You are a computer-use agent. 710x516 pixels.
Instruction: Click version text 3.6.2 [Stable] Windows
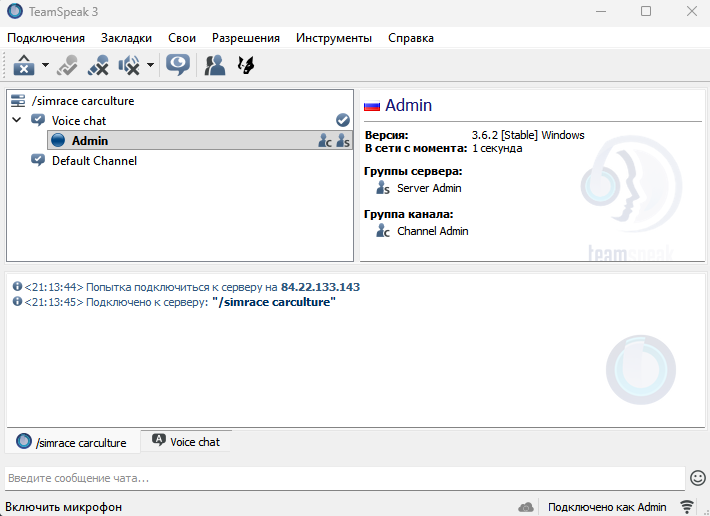click(x=528, y=135)
